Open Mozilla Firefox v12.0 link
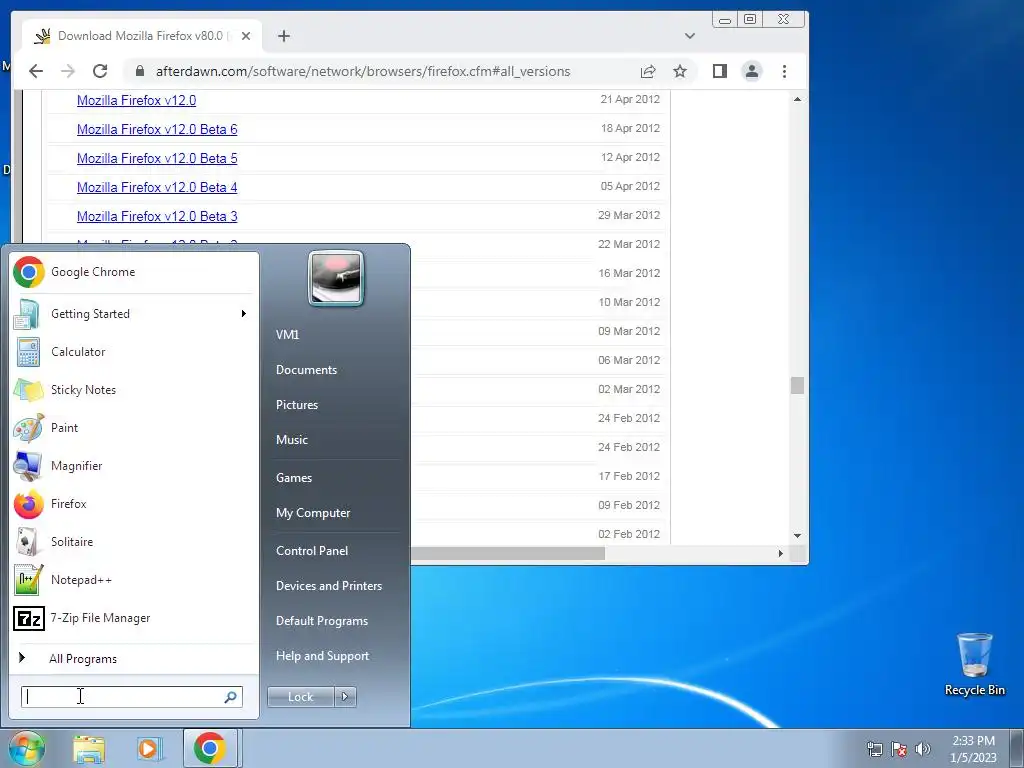This screenshot has height=768, width=1024. pyautogui.click(x=136, y=100)
